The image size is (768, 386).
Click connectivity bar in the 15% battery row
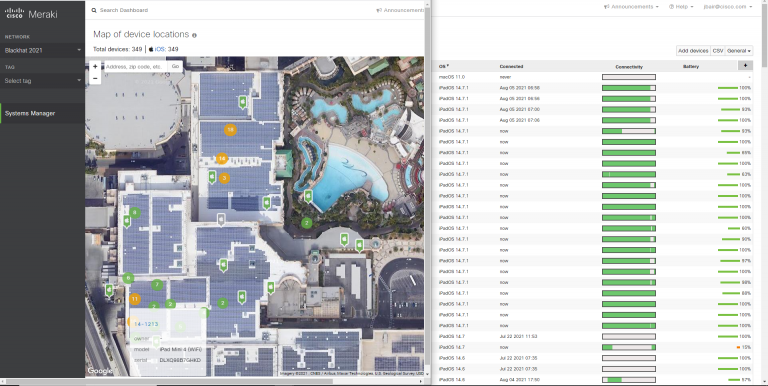629,347
